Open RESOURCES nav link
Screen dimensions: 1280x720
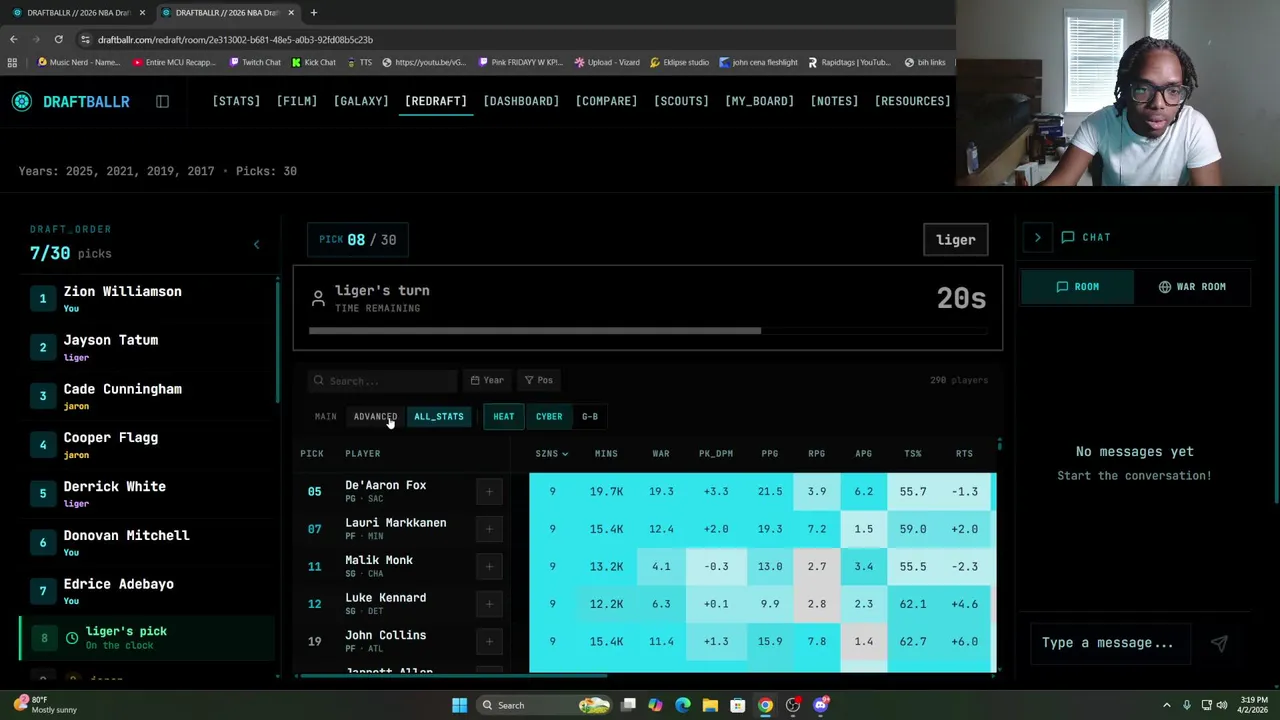coord(912,101)
